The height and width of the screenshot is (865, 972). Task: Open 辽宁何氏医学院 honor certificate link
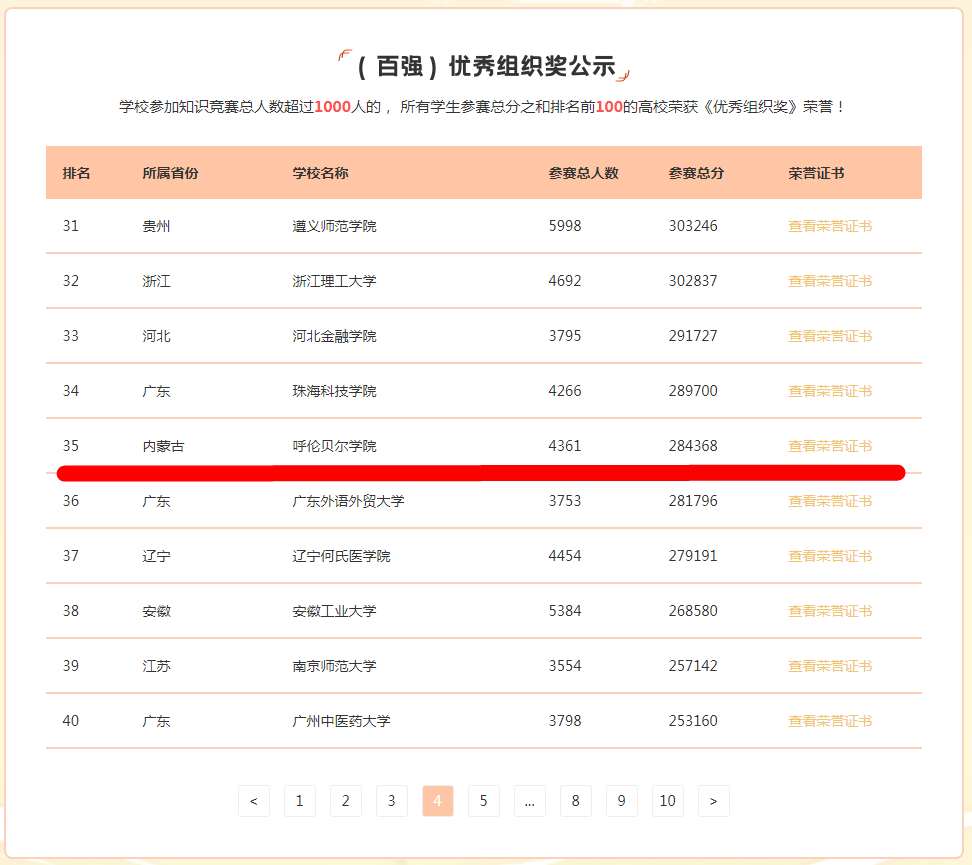(830, 556)
